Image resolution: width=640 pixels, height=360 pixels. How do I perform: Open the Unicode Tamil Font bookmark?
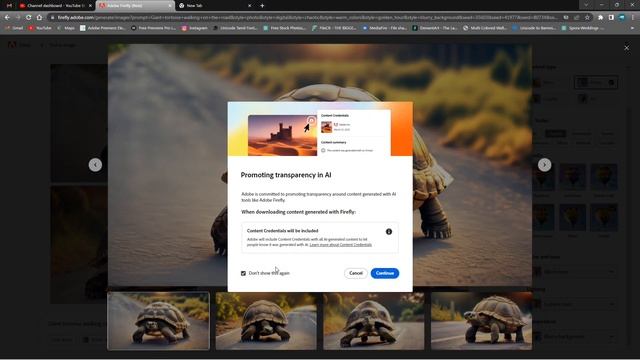pyautogui.click(x=235, y=28)
